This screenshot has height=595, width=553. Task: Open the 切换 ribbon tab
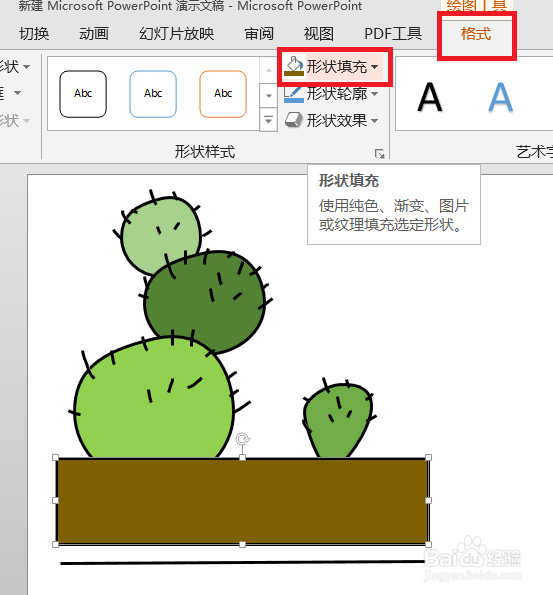34,34
